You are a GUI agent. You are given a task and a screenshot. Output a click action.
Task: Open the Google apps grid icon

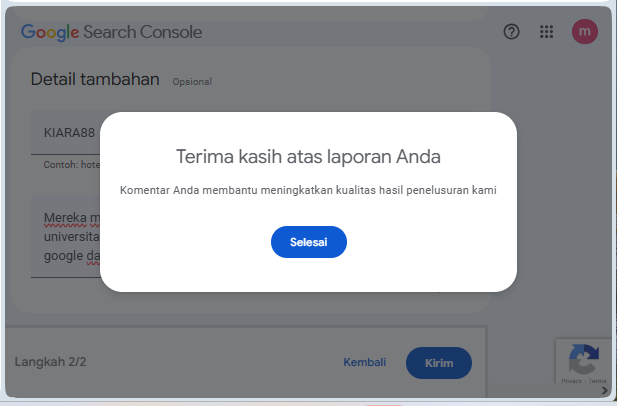[547, 32]
